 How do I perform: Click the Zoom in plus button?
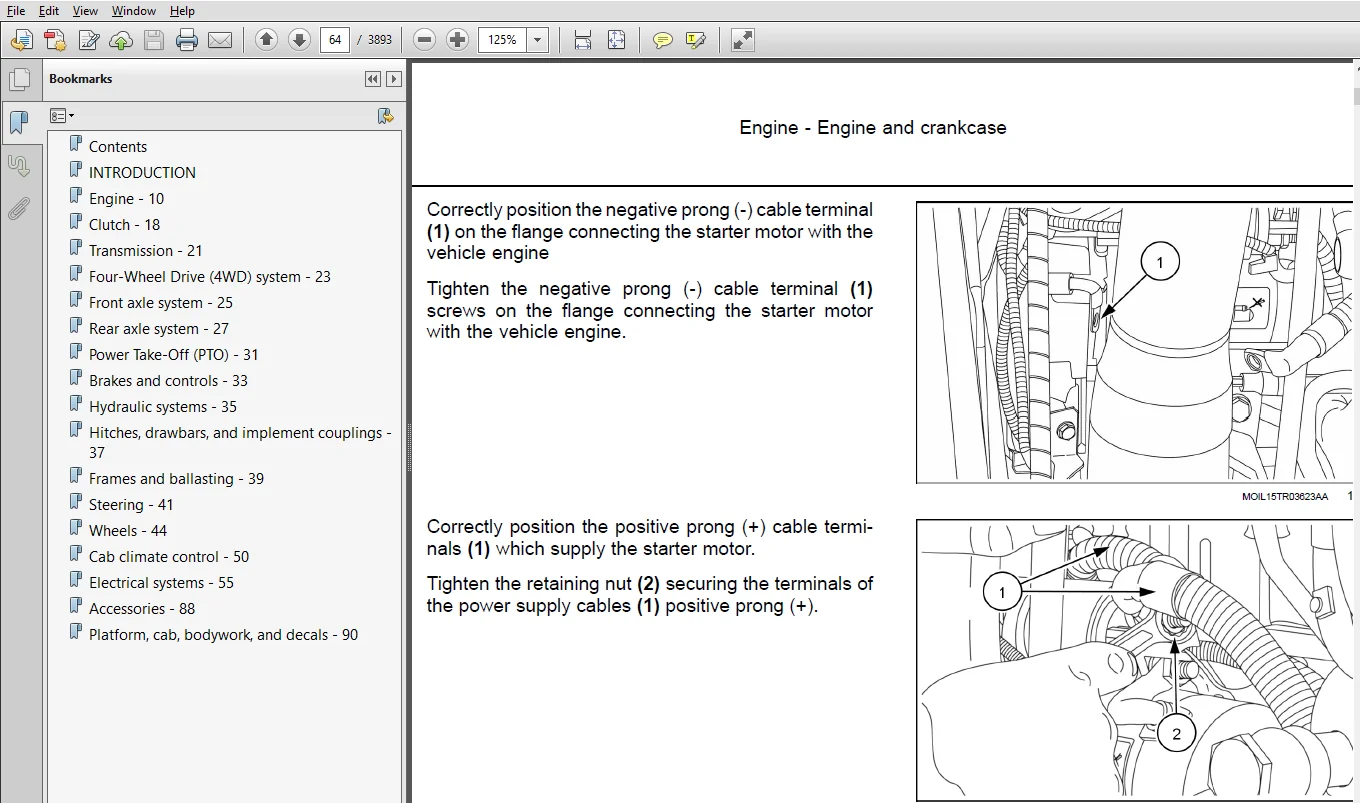[458, 40]
